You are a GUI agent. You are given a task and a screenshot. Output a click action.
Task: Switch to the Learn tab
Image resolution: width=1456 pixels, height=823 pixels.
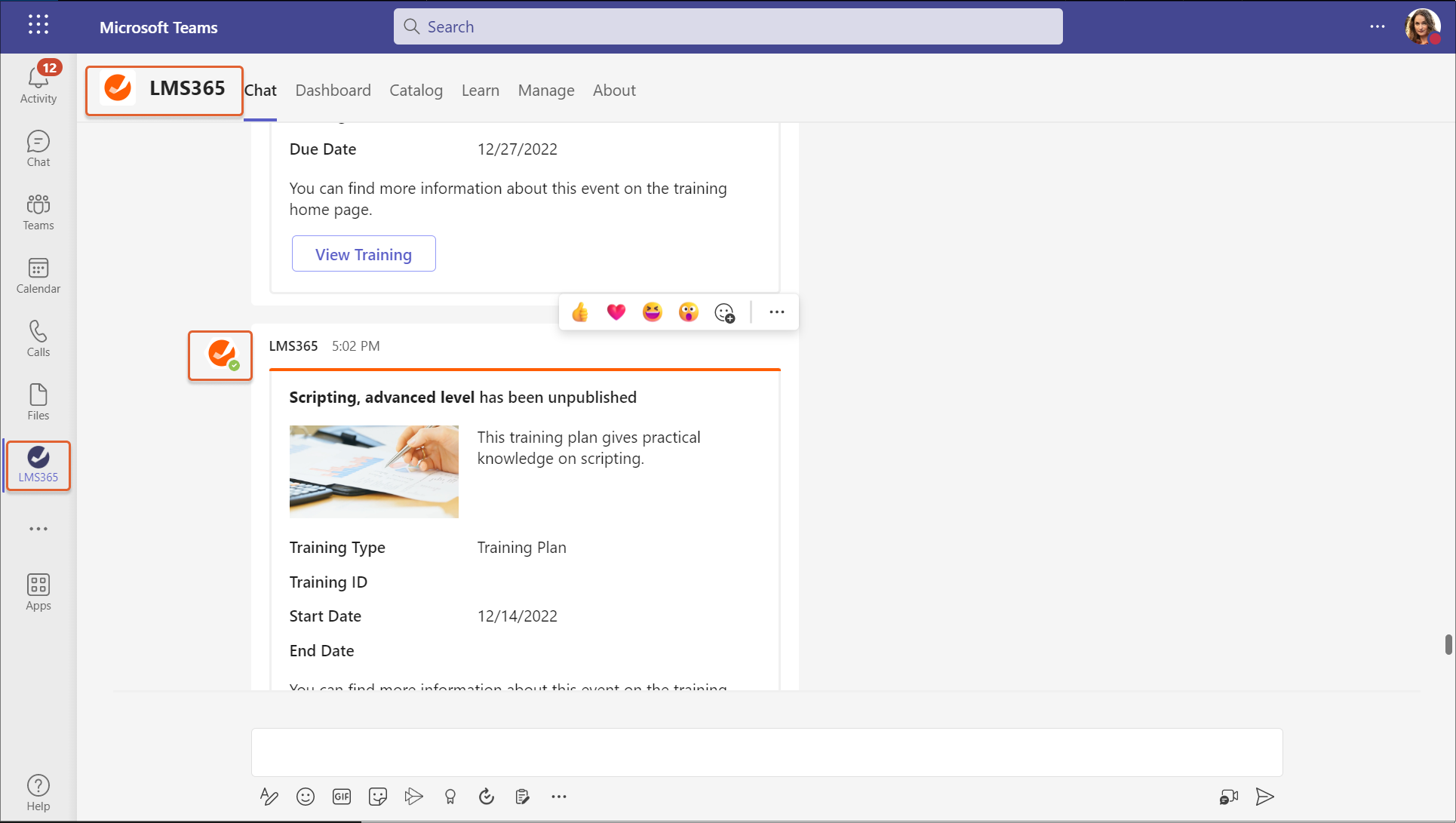[x=481, y=91]
